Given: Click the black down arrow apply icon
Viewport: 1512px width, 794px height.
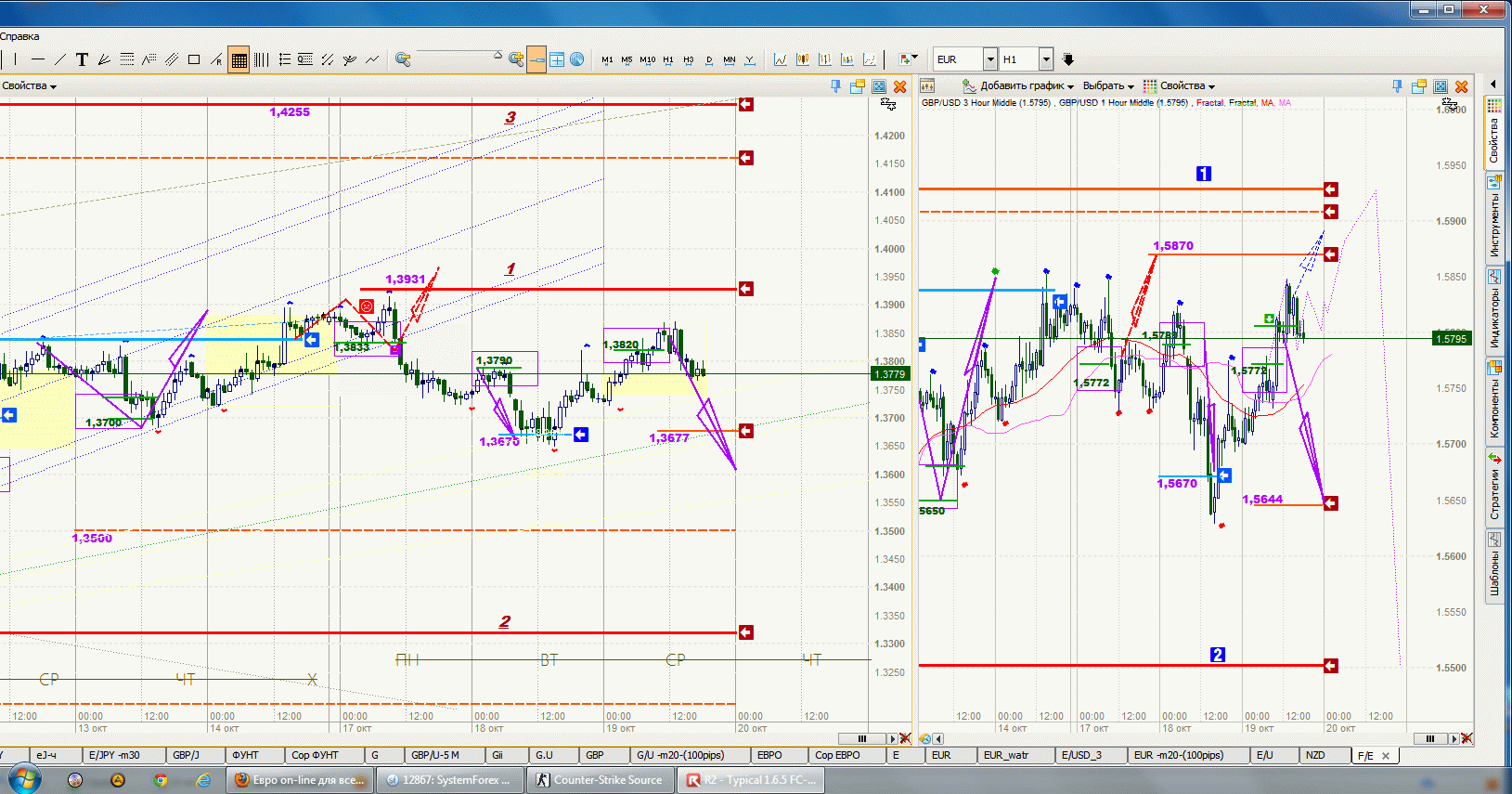Looking at the screenshot, I should coord(1067,59).
